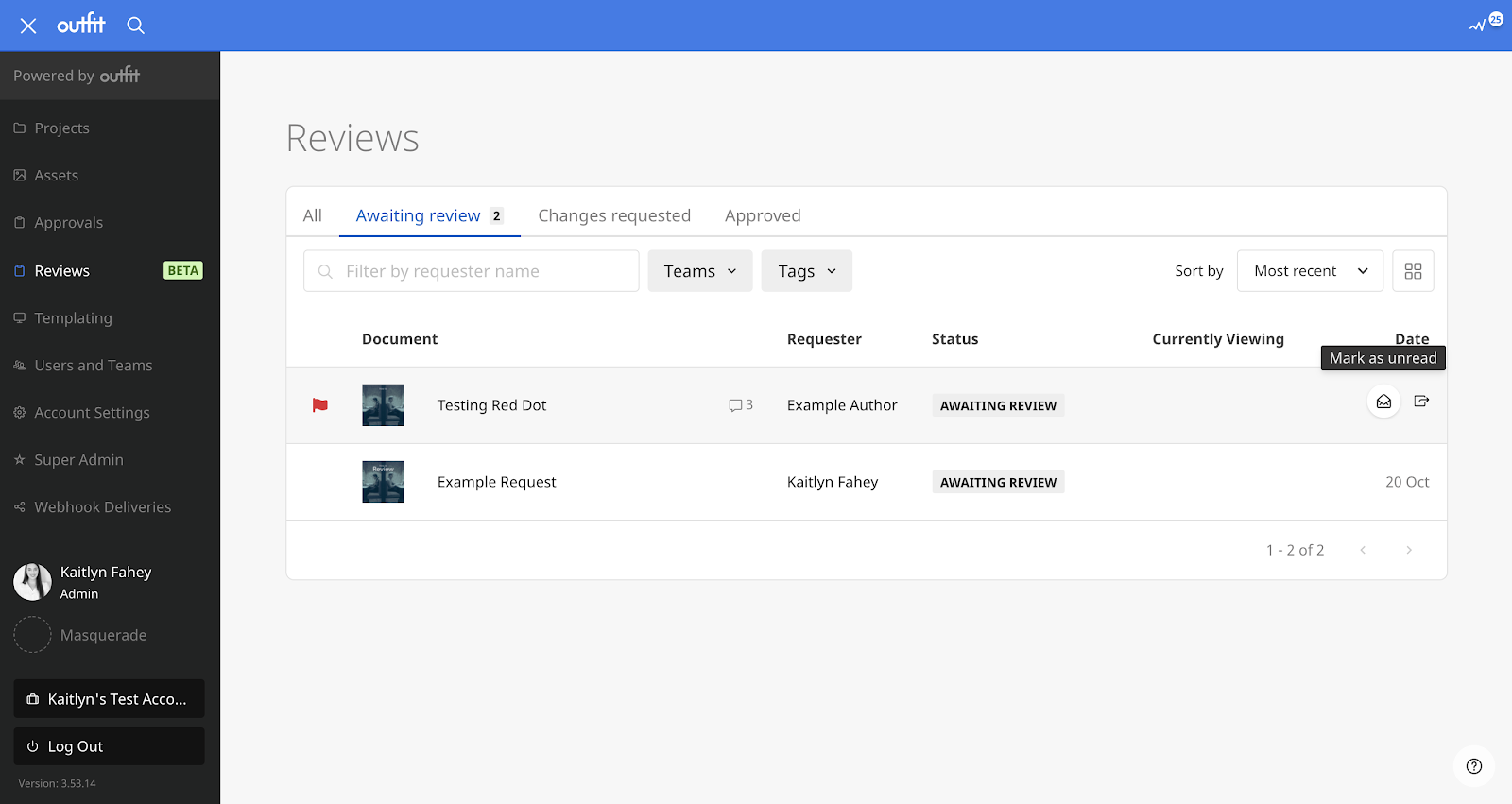Screen dimensions: 1512x804
Task: Click the Outfit logo in header
Action: pos(81,24)
